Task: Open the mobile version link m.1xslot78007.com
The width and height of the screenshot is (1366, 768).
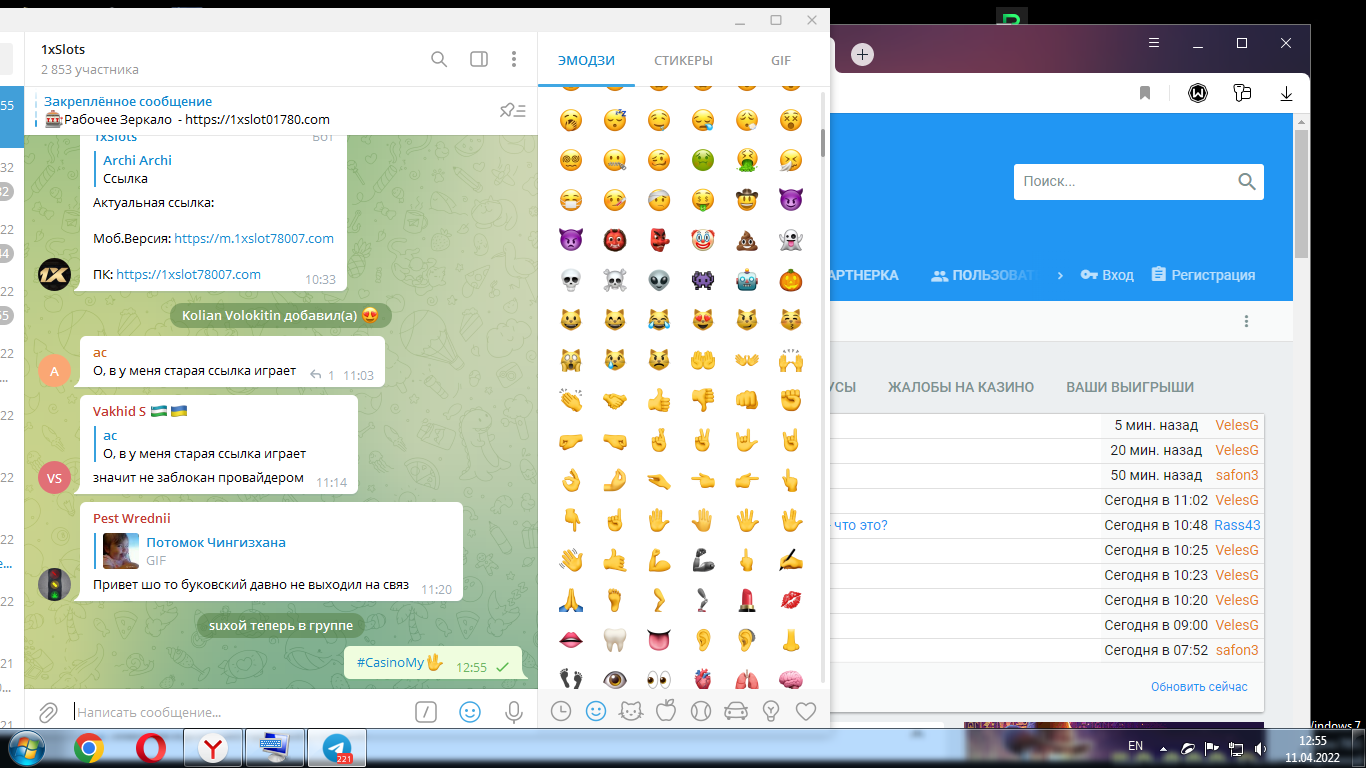Action: [x=254, y=239]
